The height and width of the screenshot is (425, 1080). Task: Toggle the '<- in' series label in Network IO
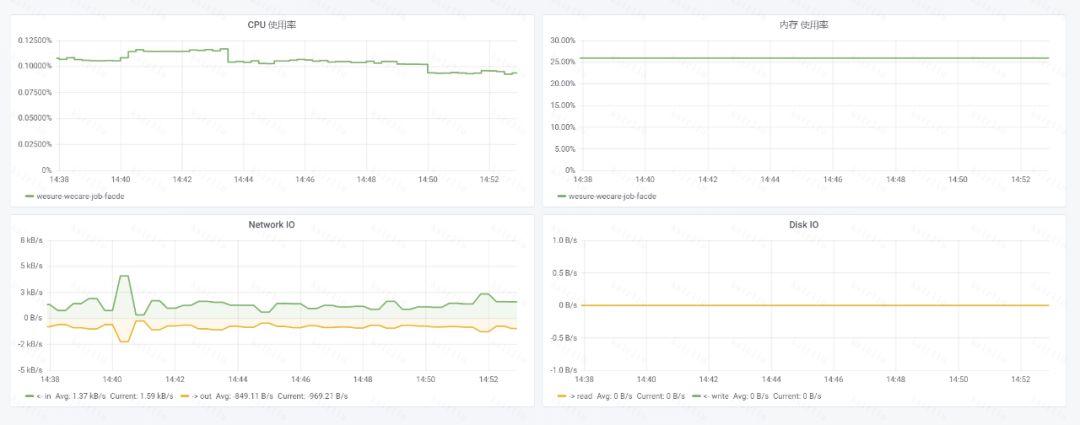(47, 396)
